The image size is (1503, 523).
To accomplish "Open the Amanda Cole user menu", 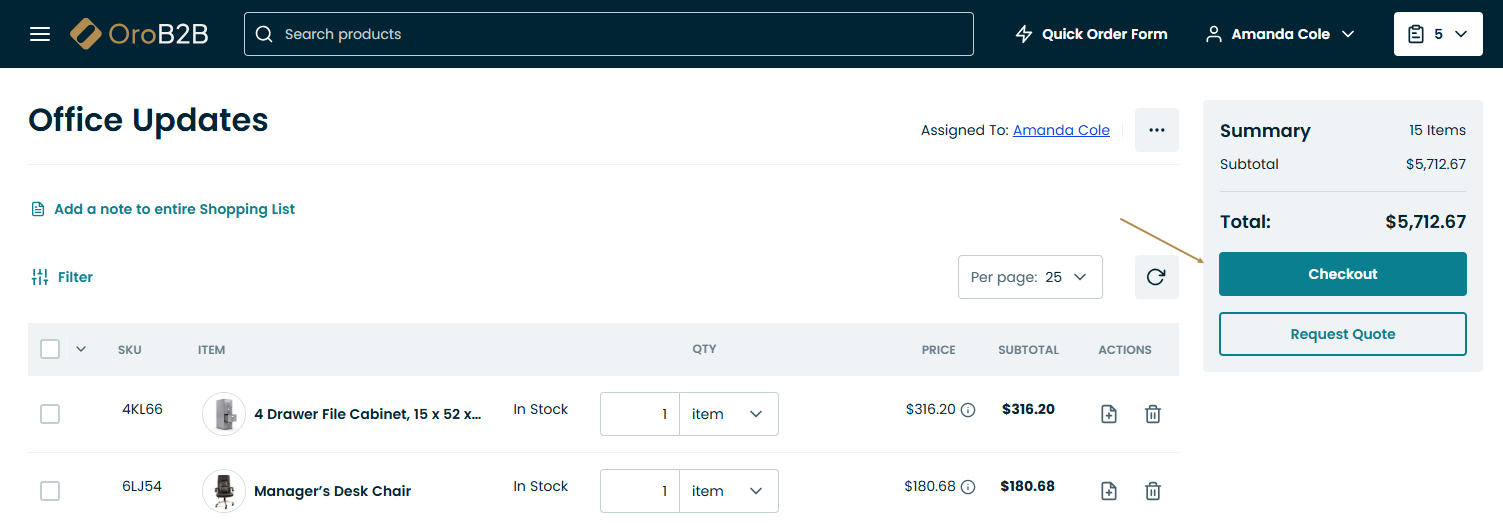I will [x=1280, y=34].
